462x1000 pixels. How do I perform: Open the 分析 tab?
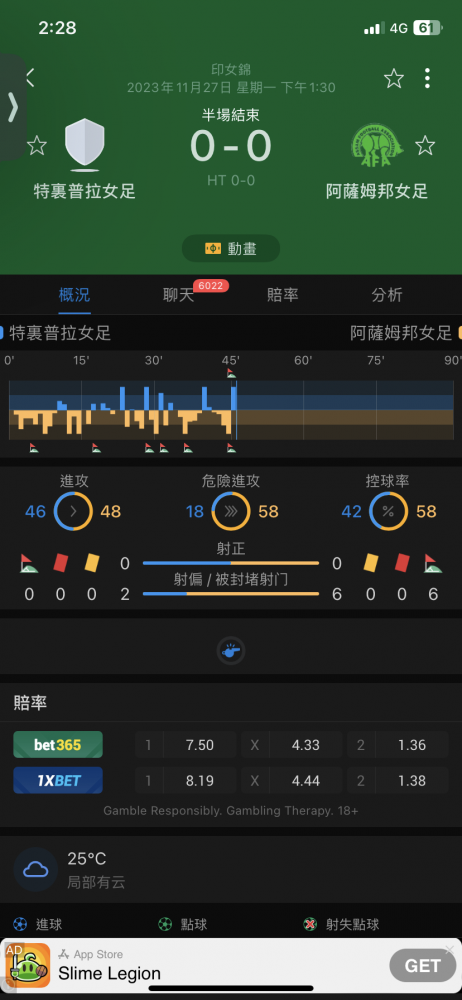coord(387,295)
